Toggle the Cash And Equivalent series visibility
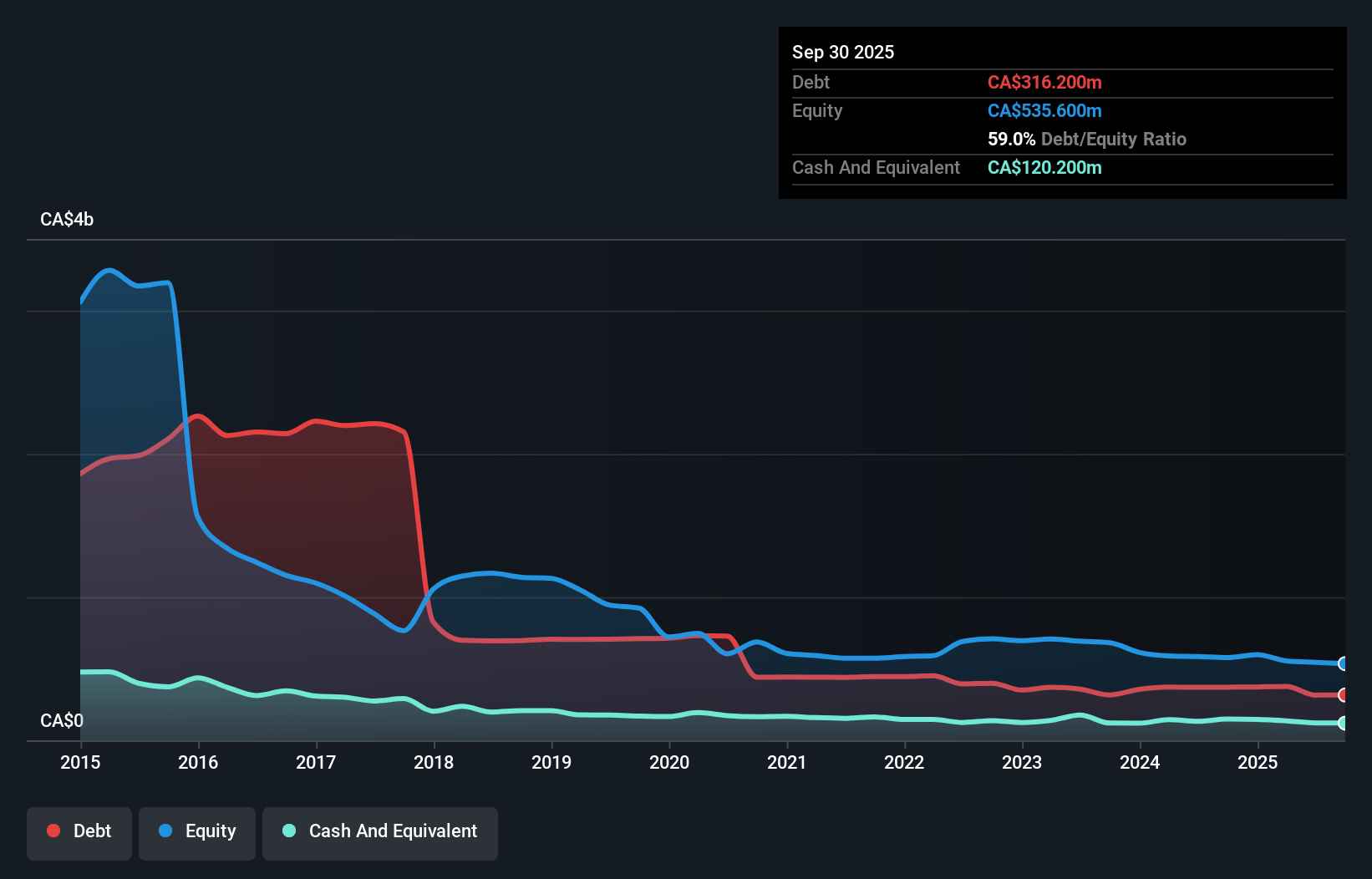 (x=379, y=832)
